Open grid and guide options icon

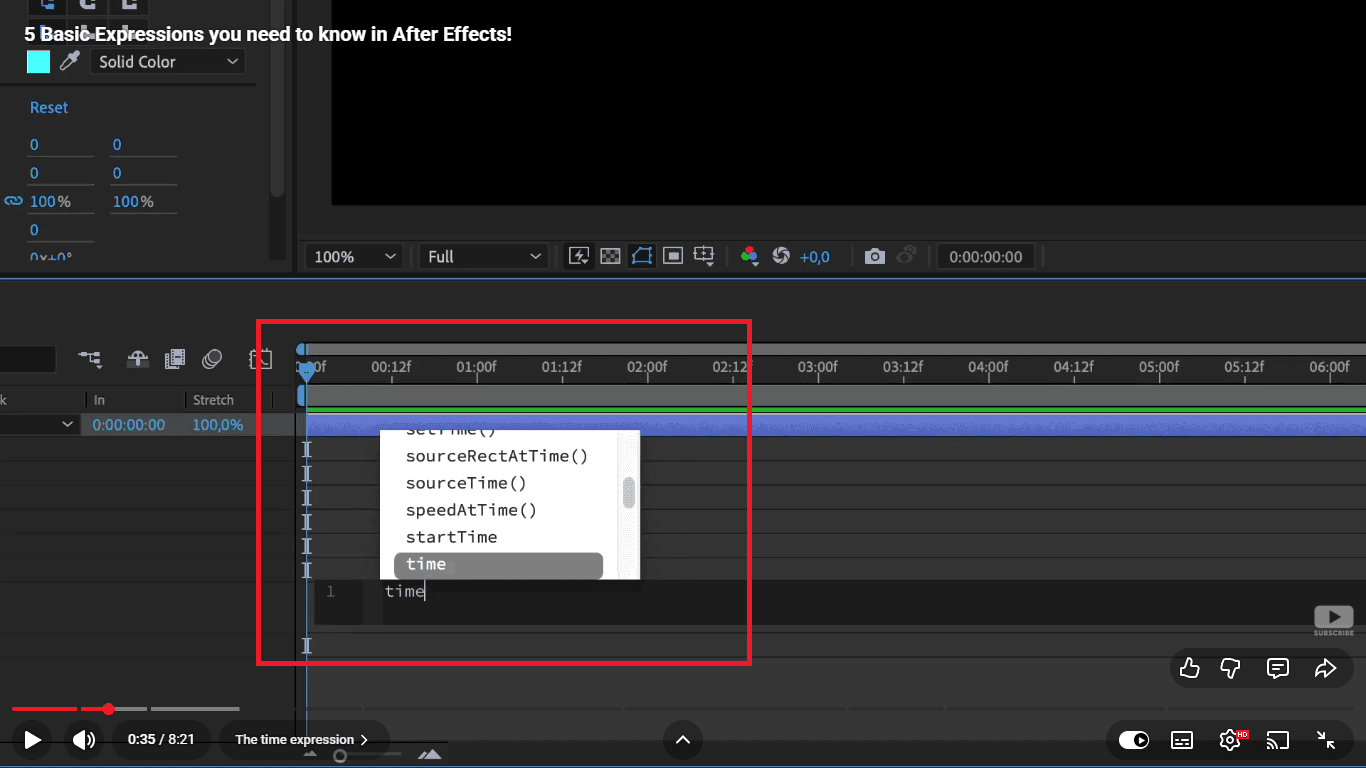pos(704,256)
